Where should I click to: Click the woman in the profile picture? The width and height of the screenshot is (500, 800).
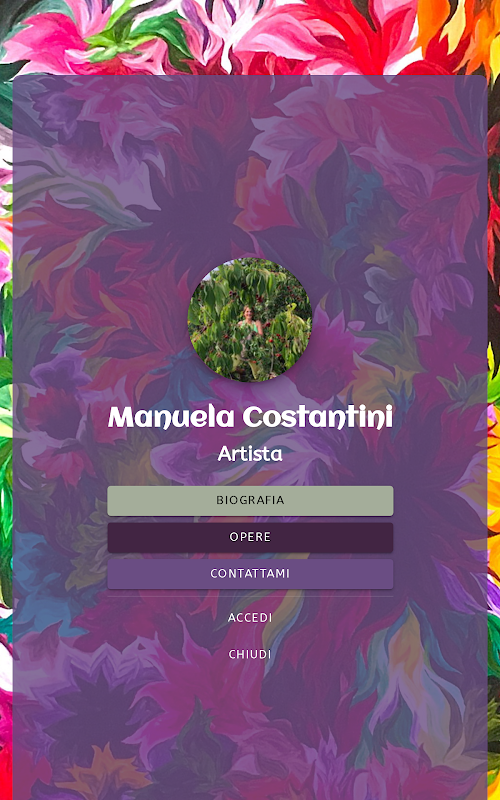pyautogui.click(x=251, y=320)
